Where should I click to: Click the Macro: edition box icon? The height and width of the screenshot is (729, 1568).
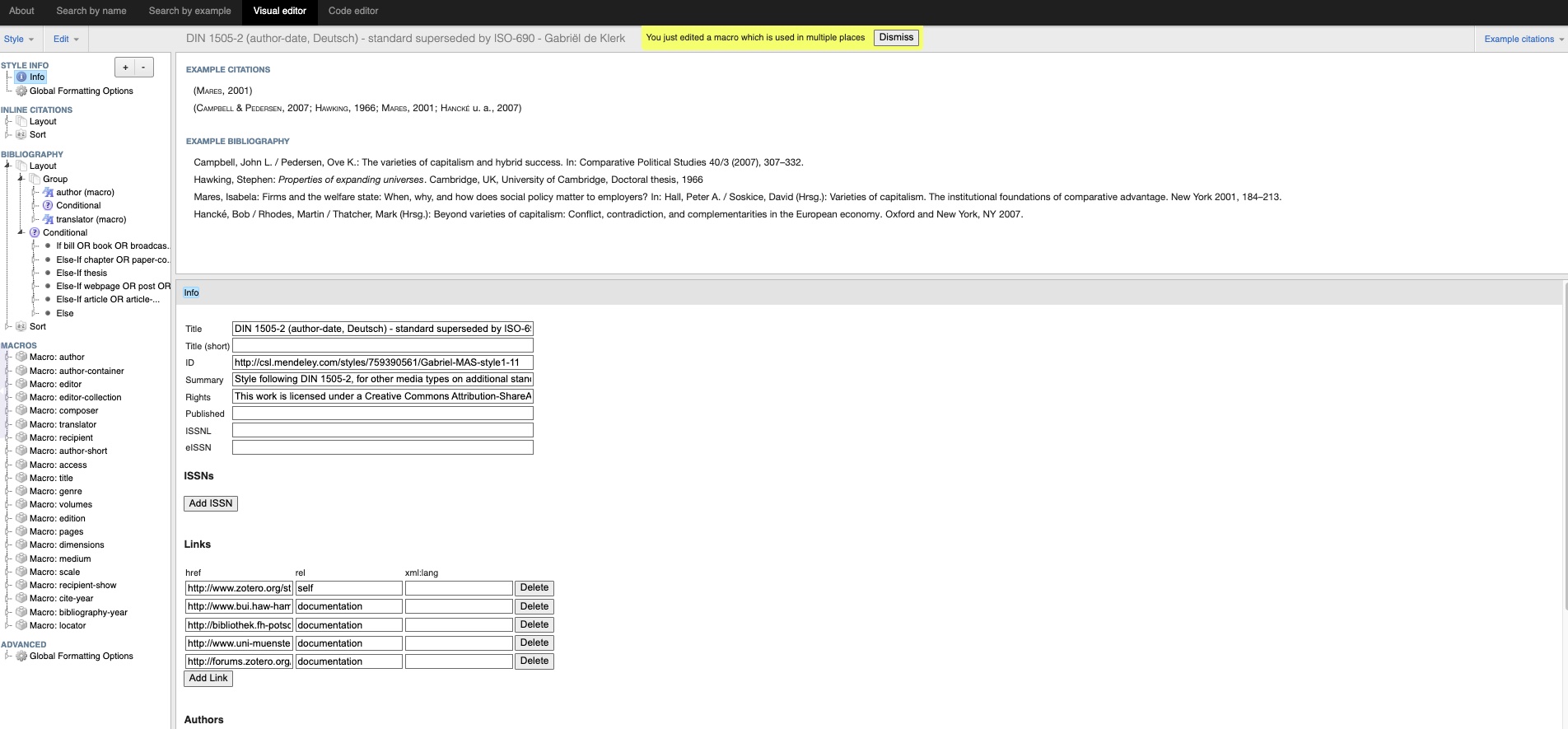(x=21, y=519)
